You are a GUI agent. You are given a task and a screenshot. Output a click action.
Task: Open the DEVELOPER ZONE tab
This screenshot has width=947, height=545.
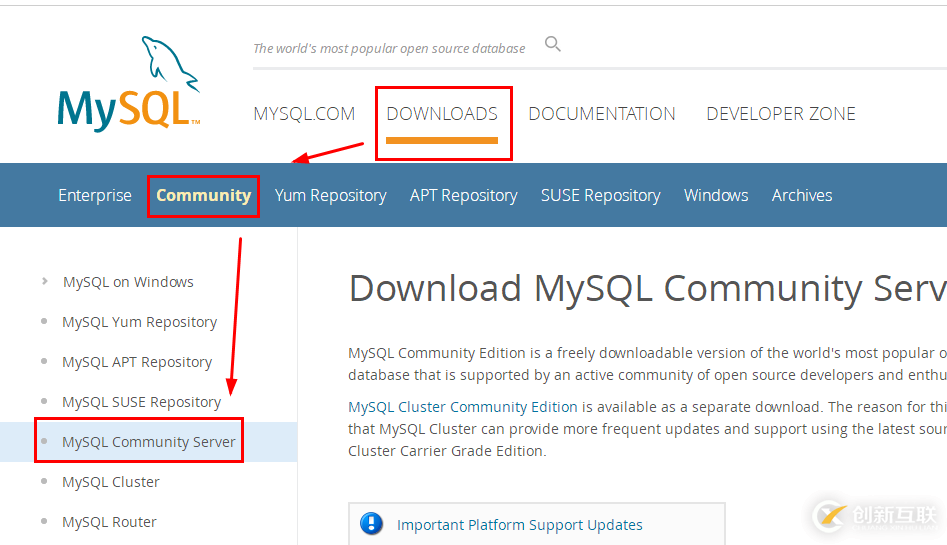(x=781, y=114)
